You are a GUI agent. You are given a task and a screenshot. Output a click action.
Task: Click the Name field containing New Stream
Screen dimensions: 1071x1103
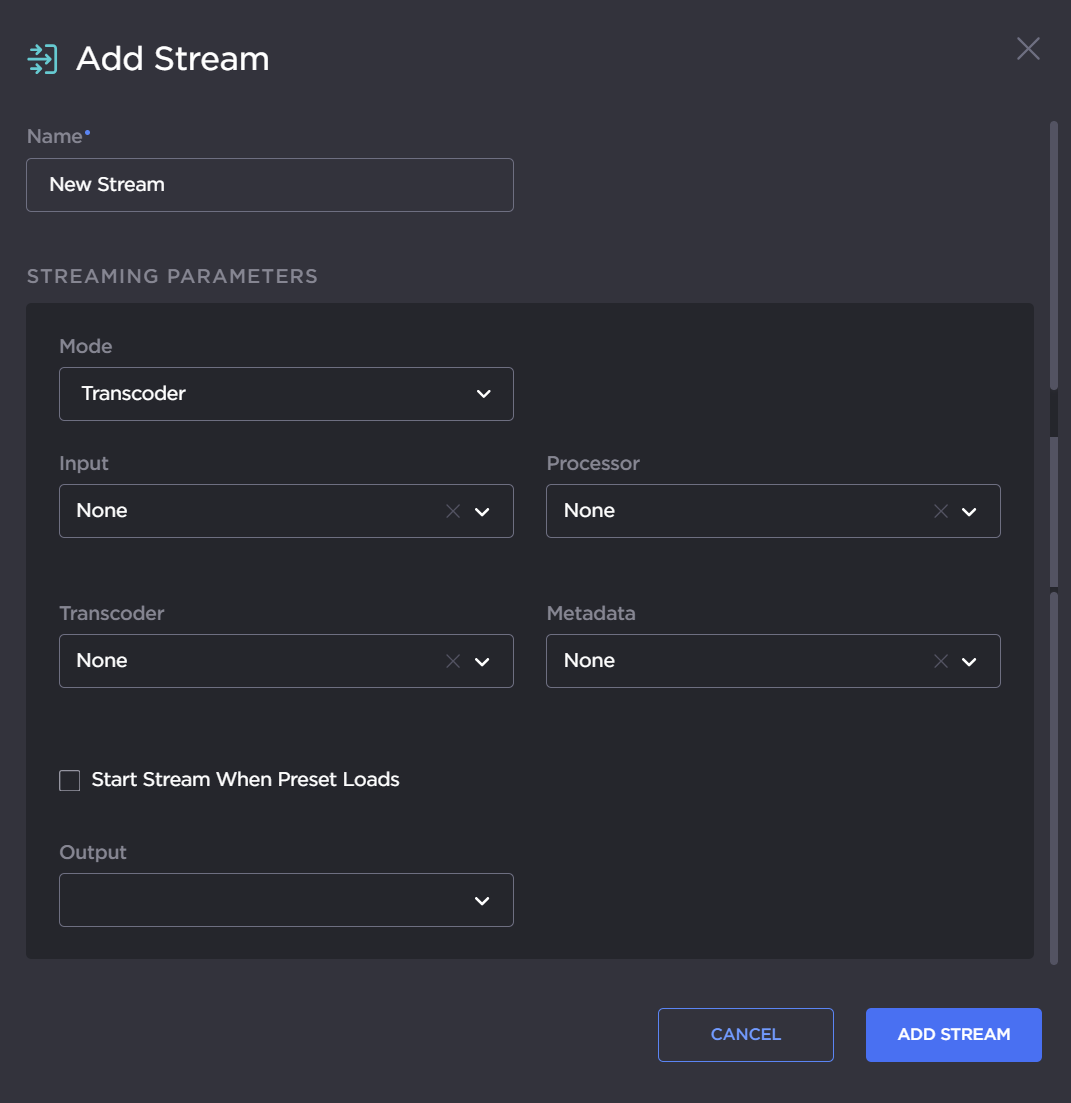270,185
